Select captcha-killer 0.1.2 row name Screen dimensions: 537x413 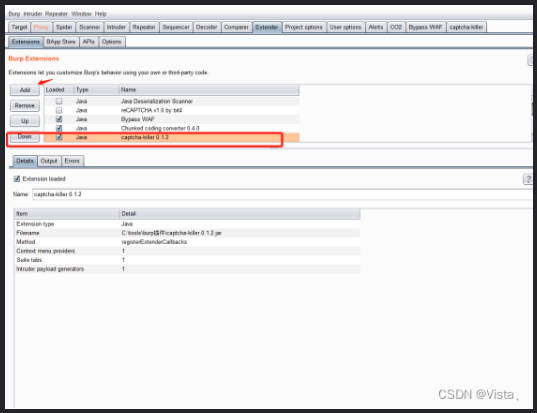coord(145,137)
